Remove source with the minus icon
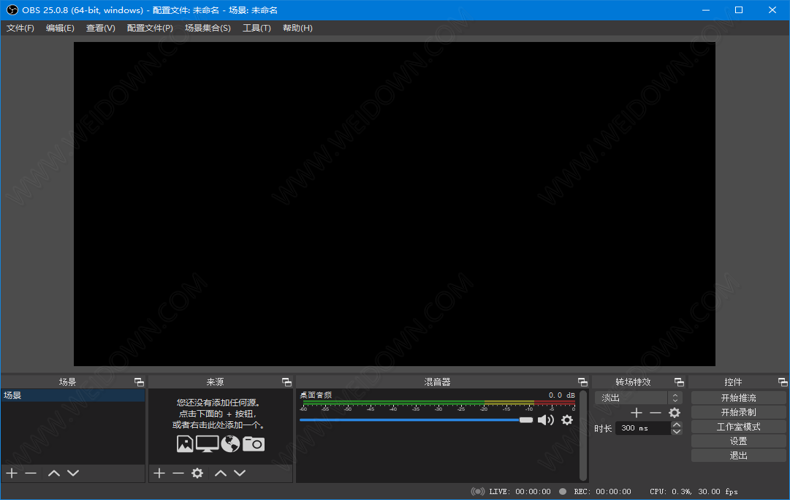 click(178, 473)
